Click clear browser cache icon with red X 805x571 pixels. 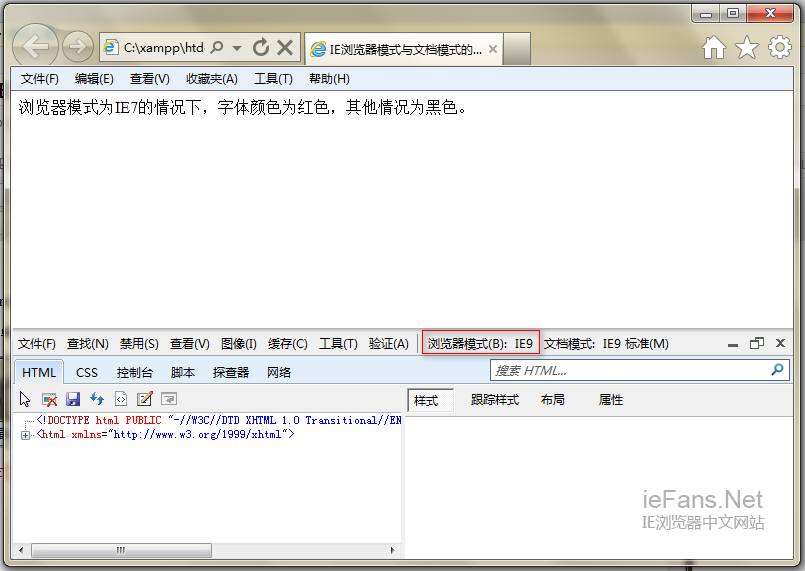point(49,399)
